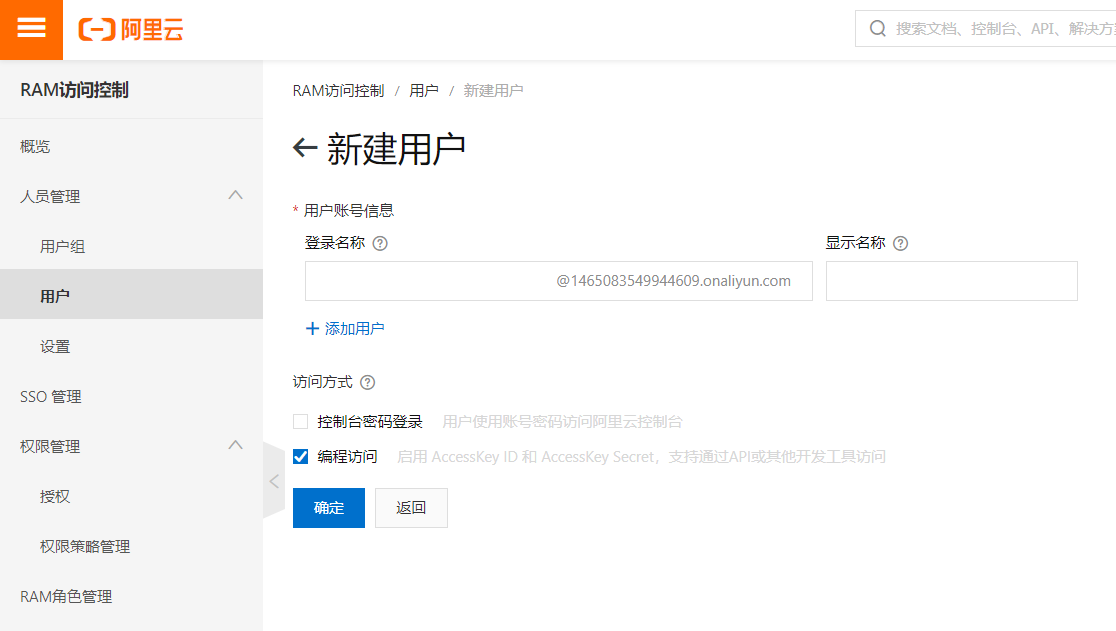Go back using arrow beside 新建用户
The width and height of the screenshot is (1116, 631).
305,148
